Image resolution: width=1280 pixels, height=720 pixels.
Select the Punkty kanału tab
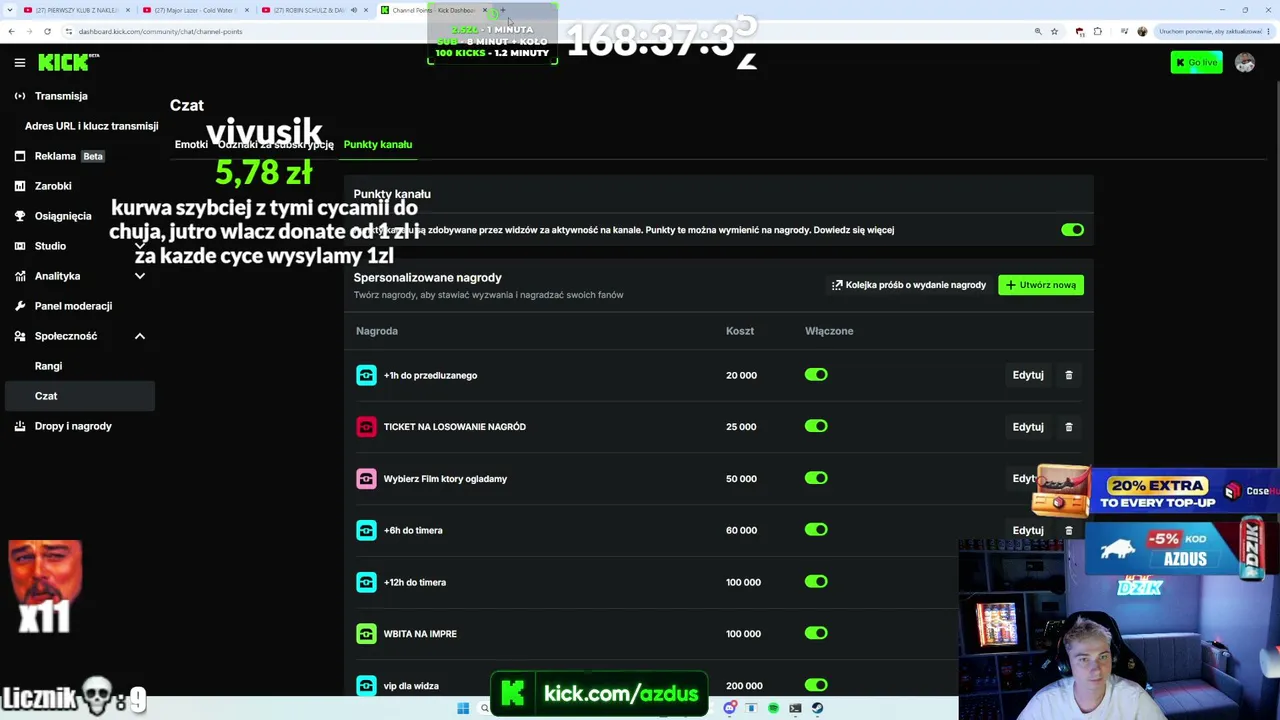click(x=378, y=144)
